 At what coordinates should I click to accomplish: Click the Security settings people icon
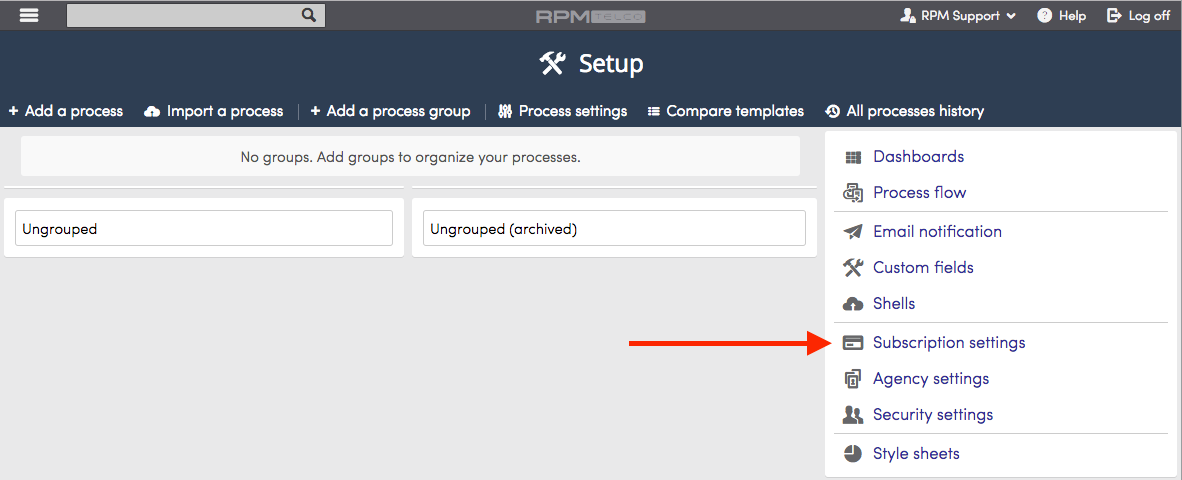853,414
